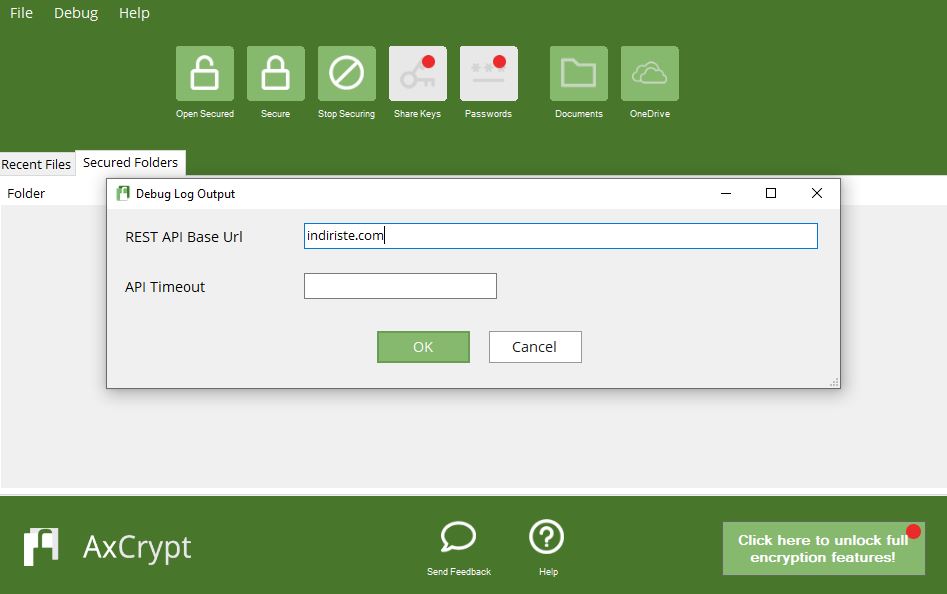Viewport: 947px width, 594px height.
Task: Click the dialog resize grip corner
Action: [x=834, y=382]
